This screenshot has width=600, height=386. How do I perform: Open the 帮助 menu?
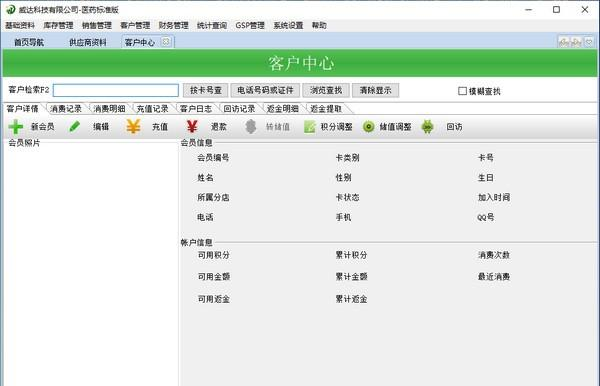319,25
